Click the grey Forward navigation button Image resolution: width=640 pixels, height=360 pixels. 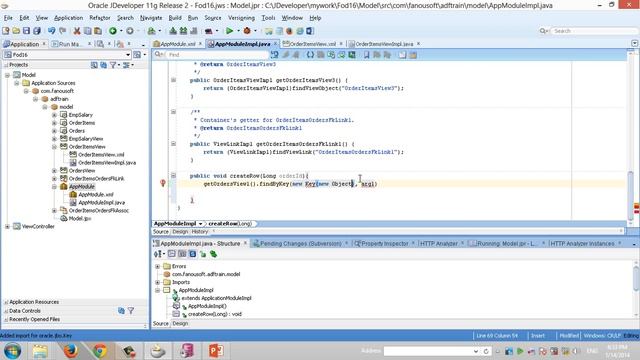pos(130,31)
